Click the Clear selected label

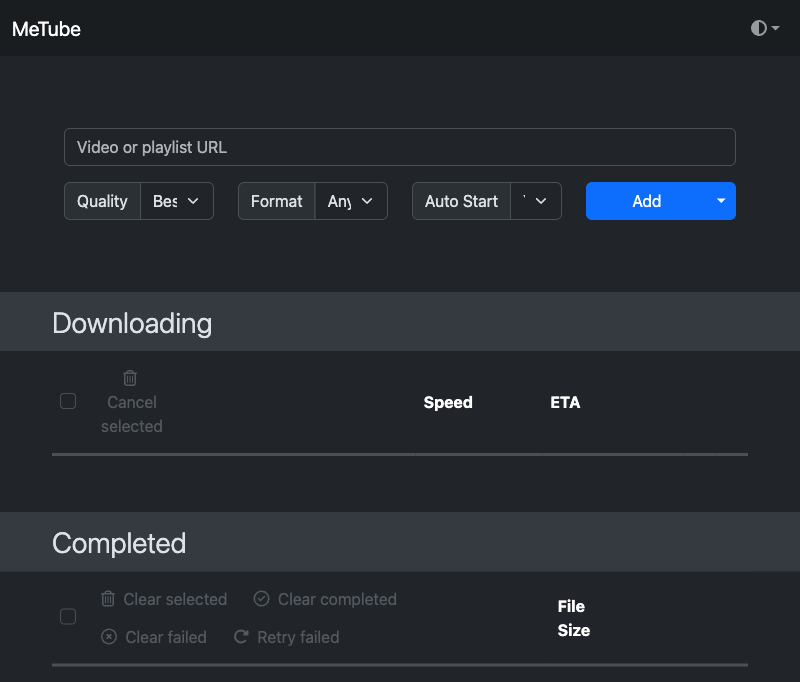[x=175, y=599]
